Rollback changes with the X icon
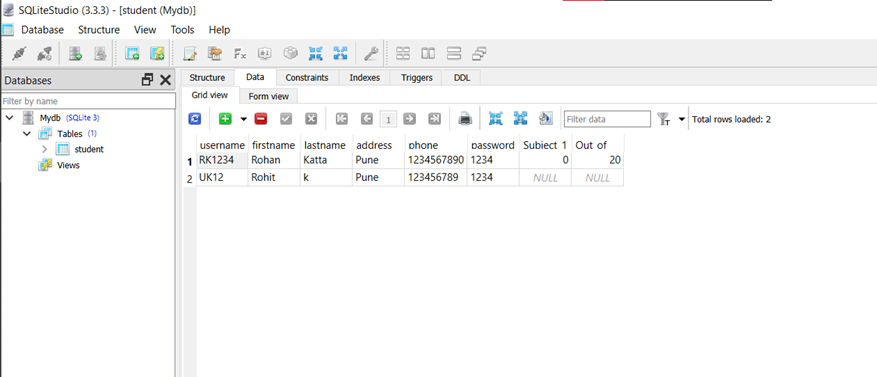Viewport: 877px width, 377px height. pos(311,119)
